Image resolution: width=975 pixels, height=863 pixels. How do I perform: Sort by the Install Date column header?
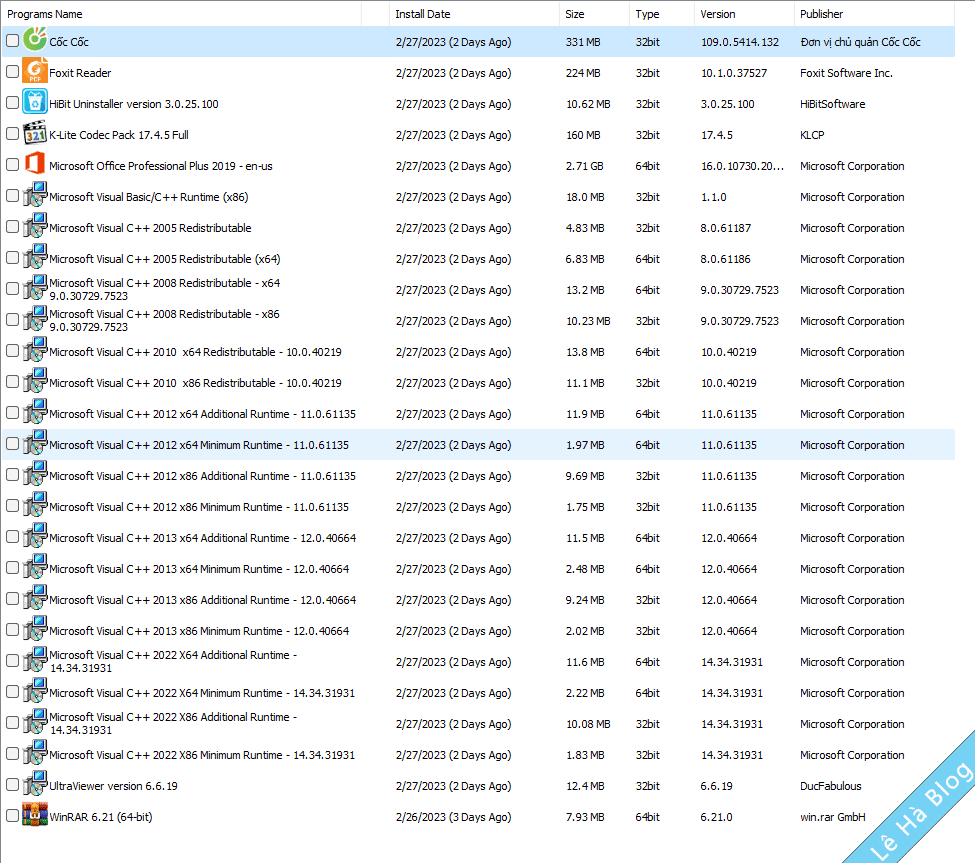point(422,14)
